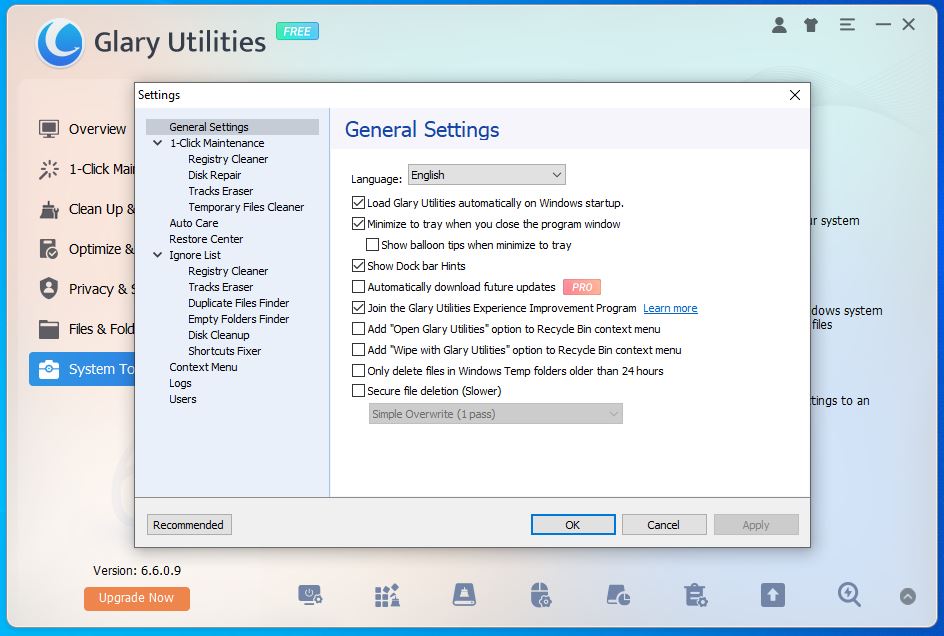Open Tracks Eraser under Ignore List
Image resolution: width=944 pixels, height=636 pixels.
point(220,287)
